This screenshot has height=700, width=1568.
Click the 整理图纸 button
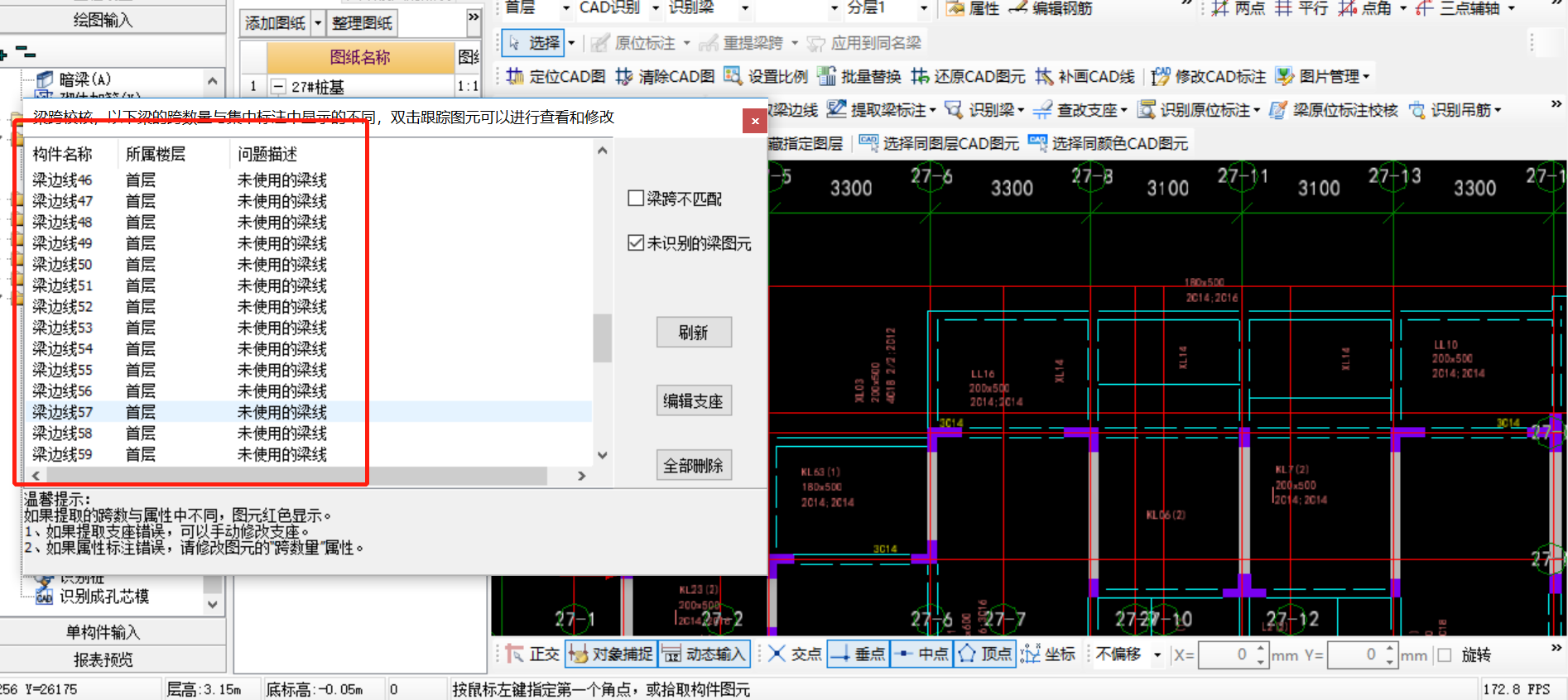point(362,23)
